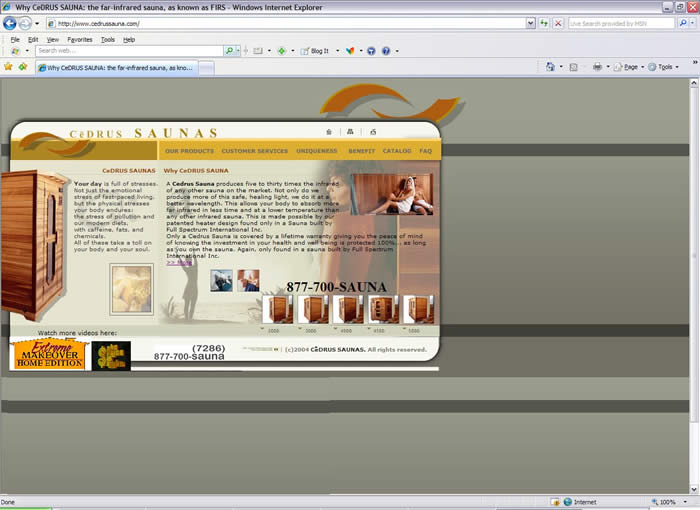Click the site map icon in header
The height and width of the screenshot is (510, 700).
coord(350,132)
